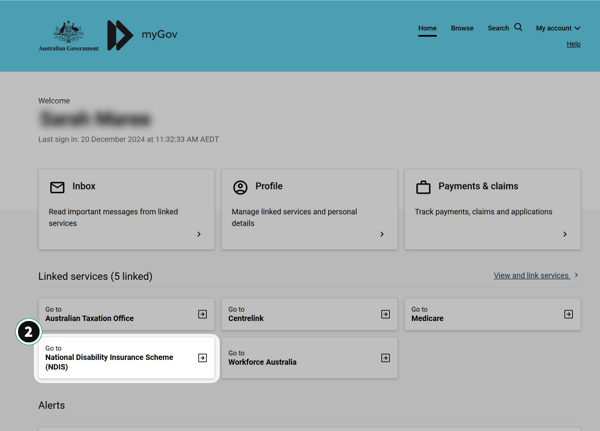The height and width of the screenshot is (431, 600).
Task: Click 'Read important messages from linked services' text
Action: click(x=113, y=217)
